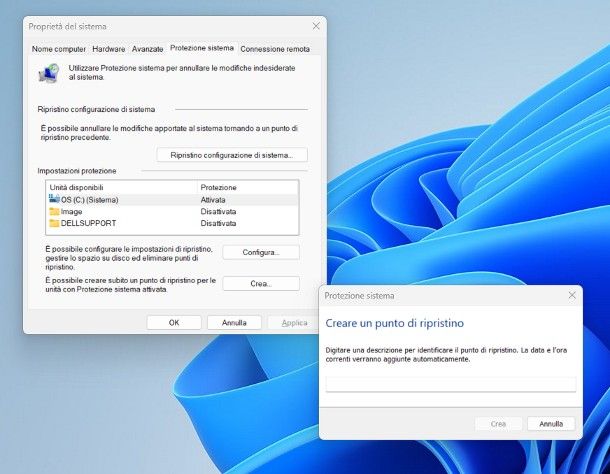Screen dimensions: 610x474
Task: Select the DELLSUPPORT drive row
Action: point(172,223)
